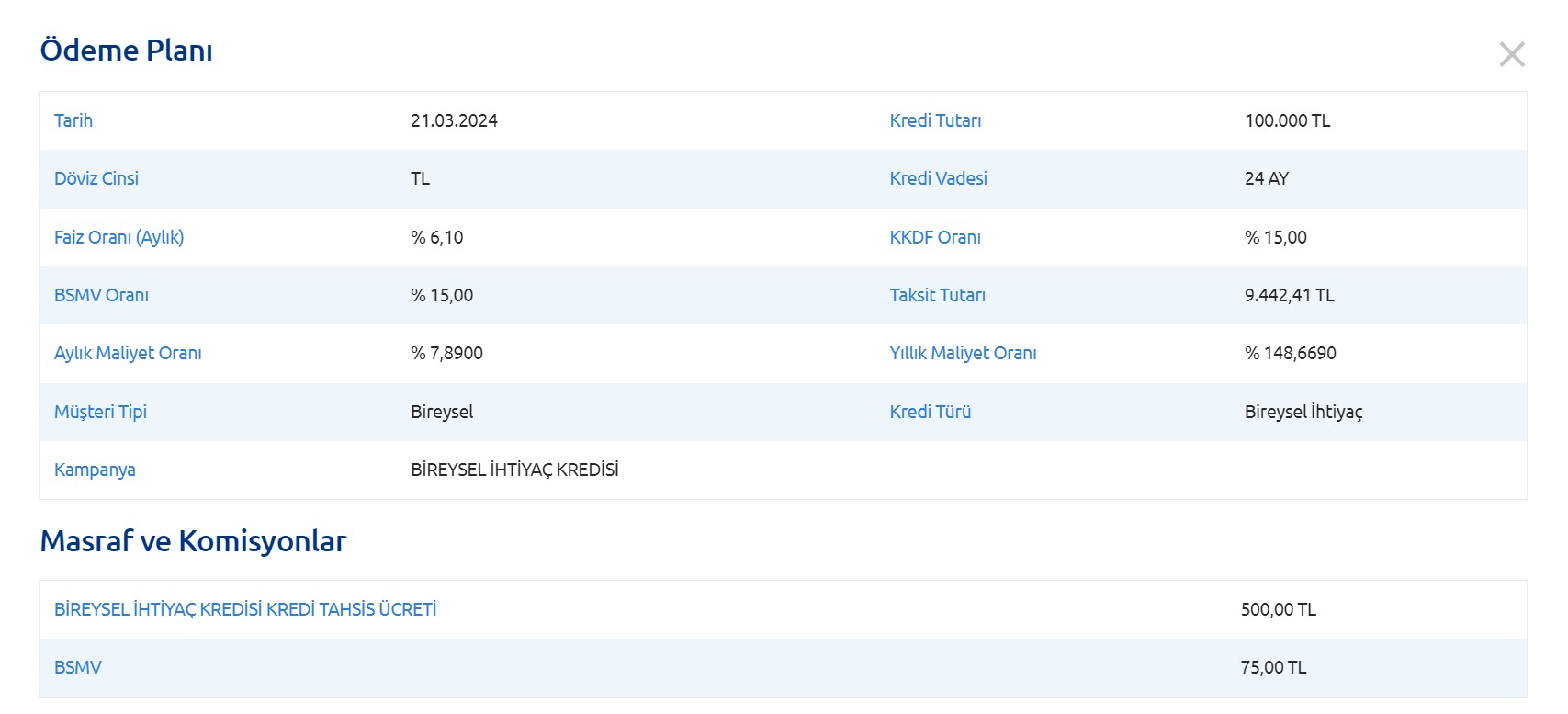Click the KKDF Oranı label
The image size is (1568, 714).
935,237
